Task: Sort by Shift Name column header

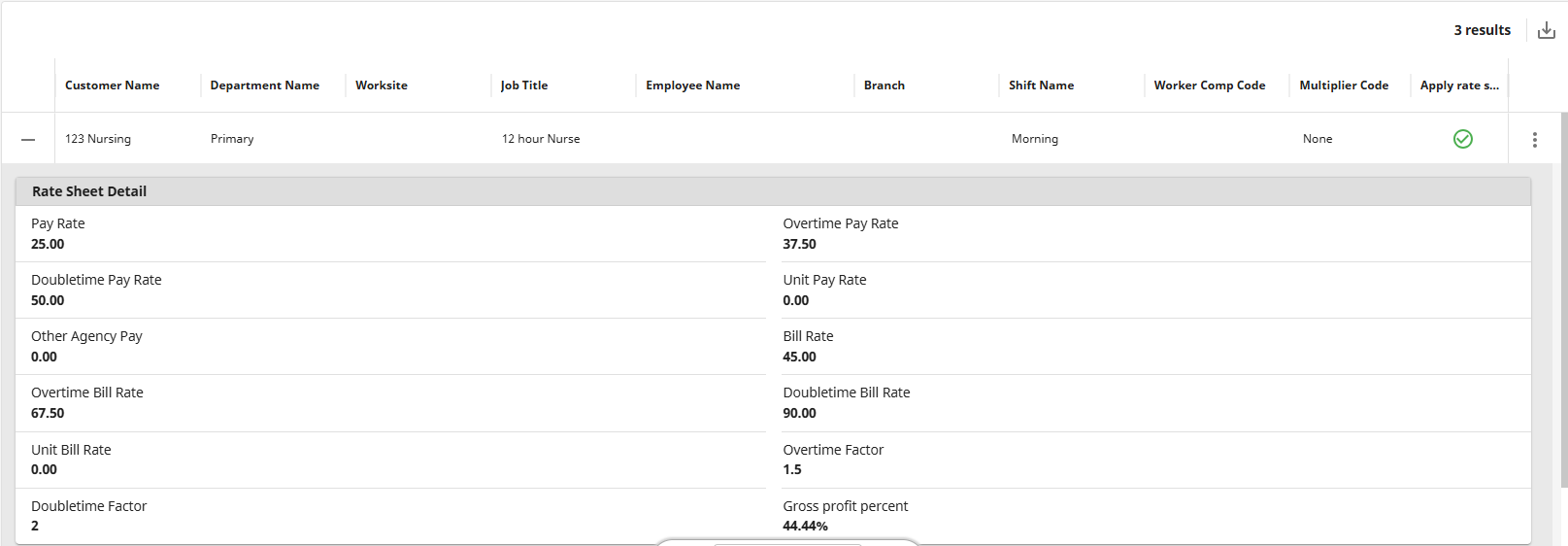Action: click(1041, 85)
